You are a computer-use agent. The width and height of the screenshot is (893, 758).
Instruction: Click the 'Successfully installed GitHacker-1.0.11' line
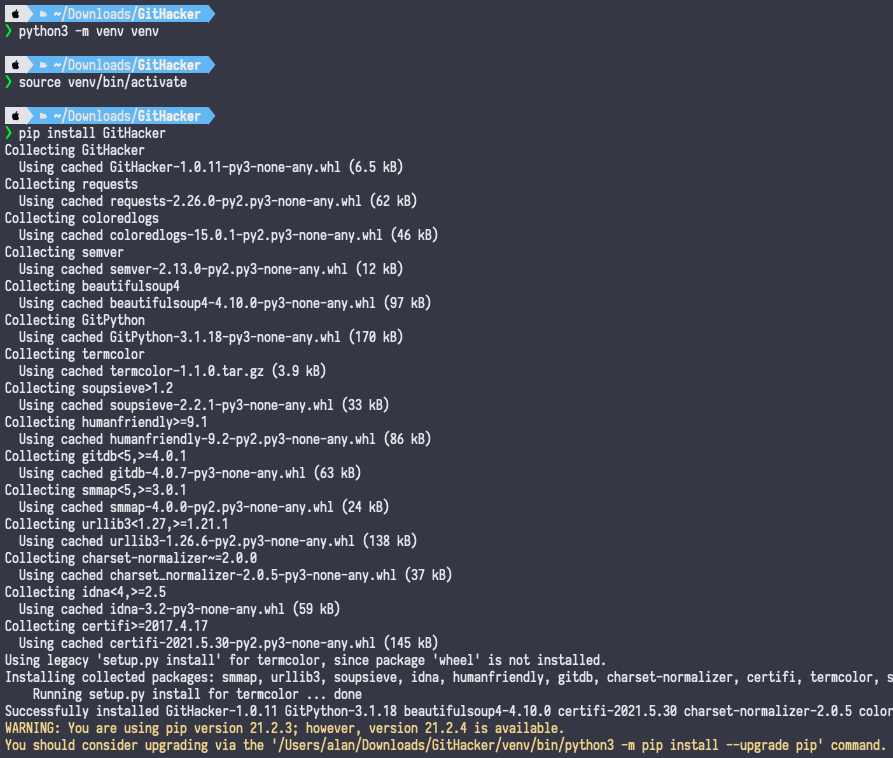(449, 711)
